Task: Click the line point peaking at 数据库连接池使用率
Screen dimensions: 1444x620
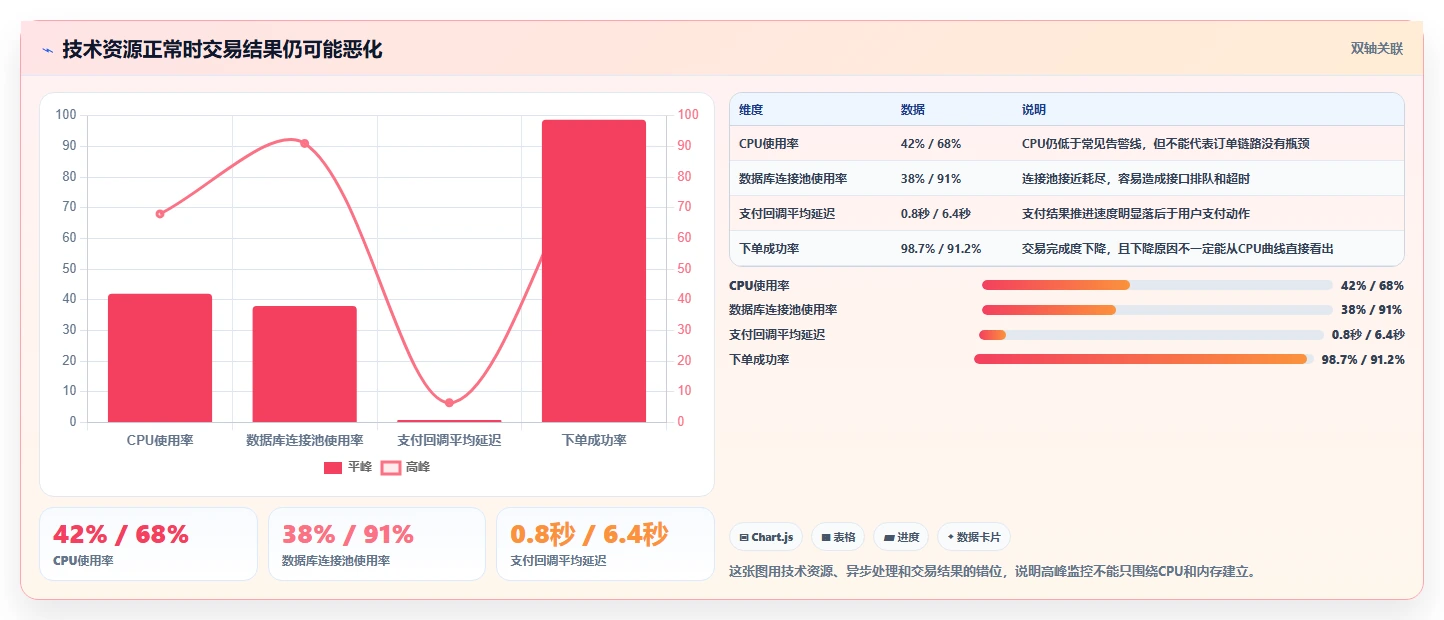Action: coord(304,143)
